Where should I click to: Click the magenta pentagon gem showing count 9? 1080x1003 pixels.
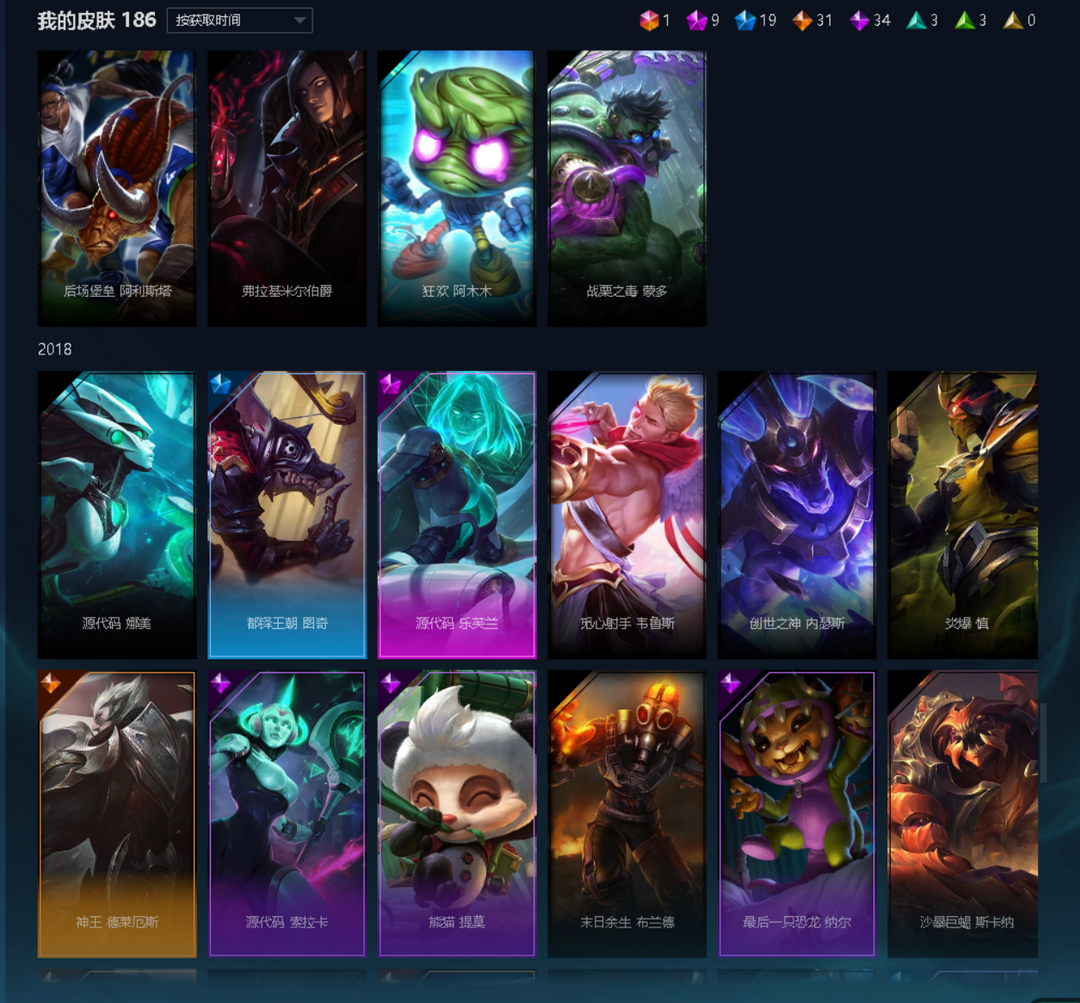click(696, 21)
